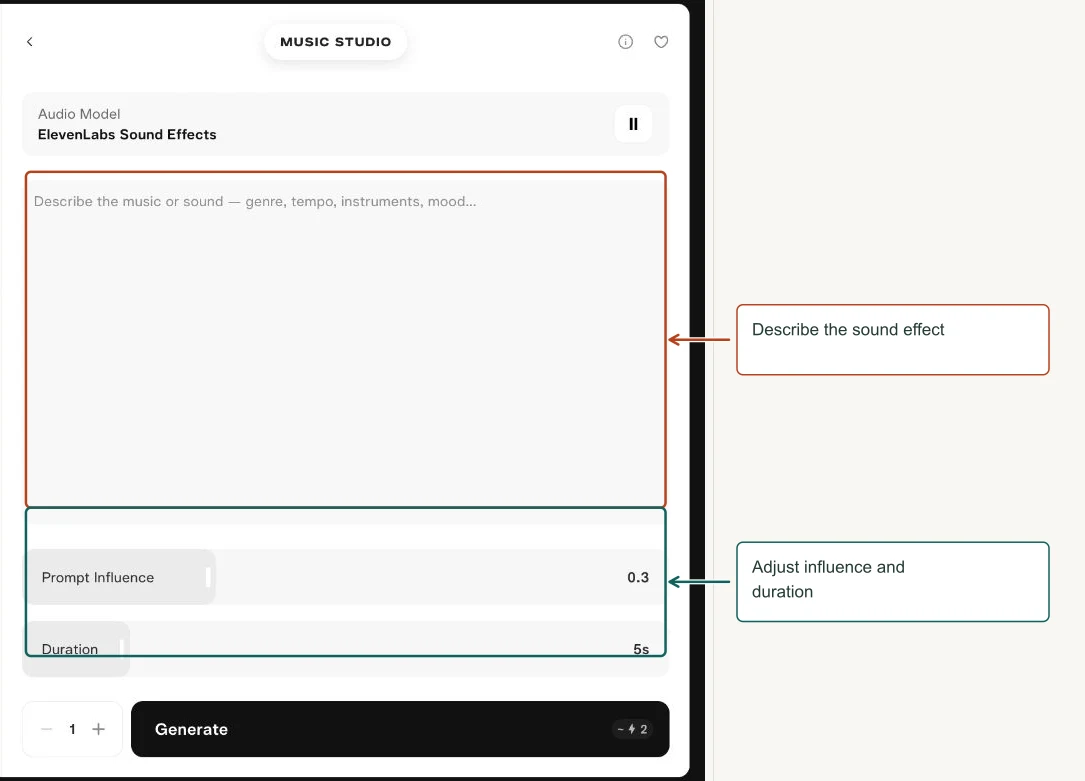This screenshot has width=1085, height=781.
Task: Click the Prompt Influence value 0.3
Action: [x=638, y=577]
